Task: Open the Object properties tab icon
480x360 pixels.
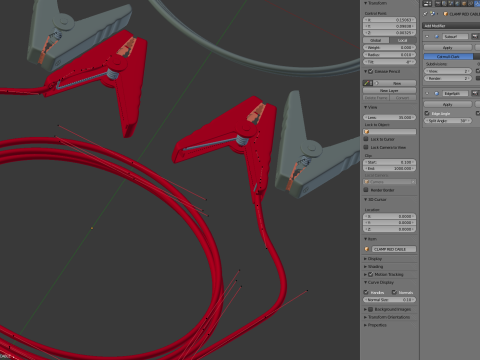Action: pos(464,4)
